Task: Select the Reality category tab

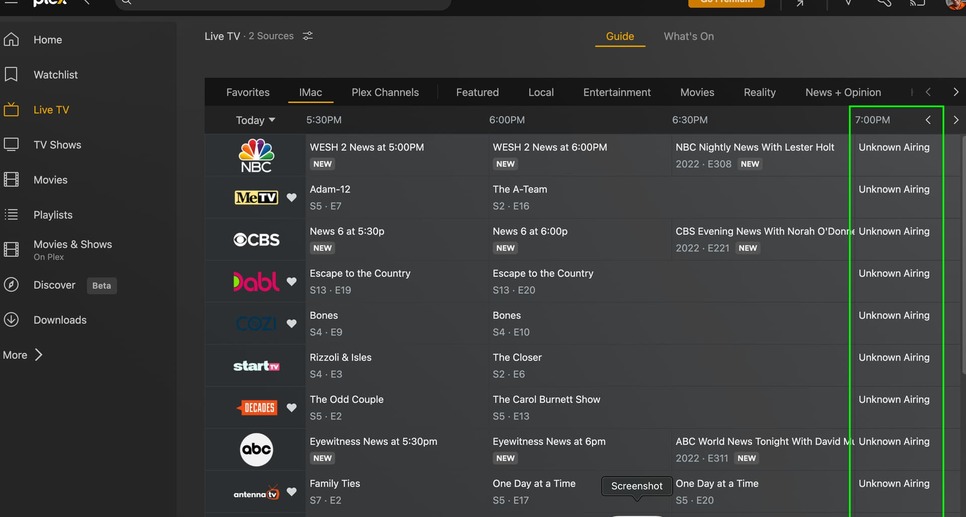Action: [x=760, y=92]
